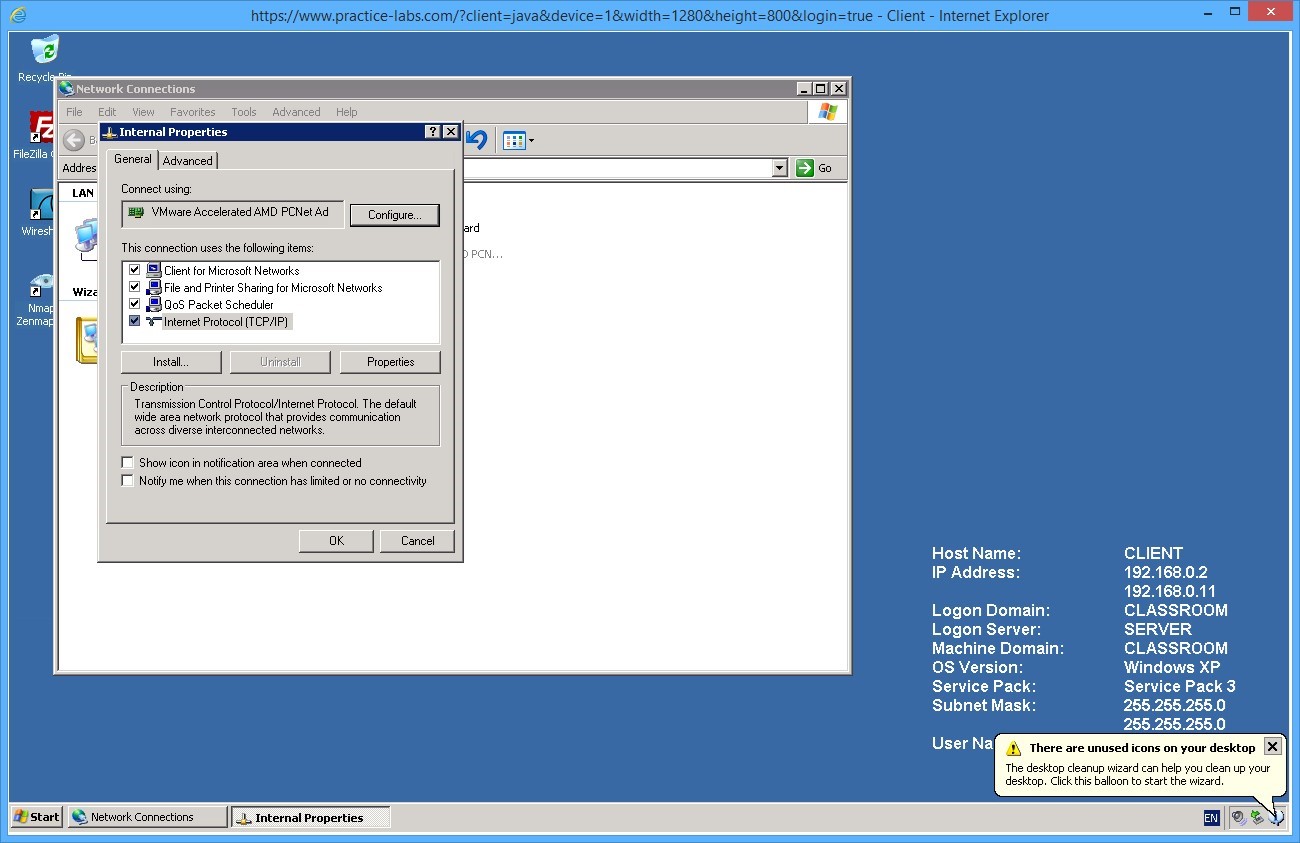The width and height of the screenshot is (1300, 843).
Task: Expand the Address bar dropdown
Action: [780, 168]
